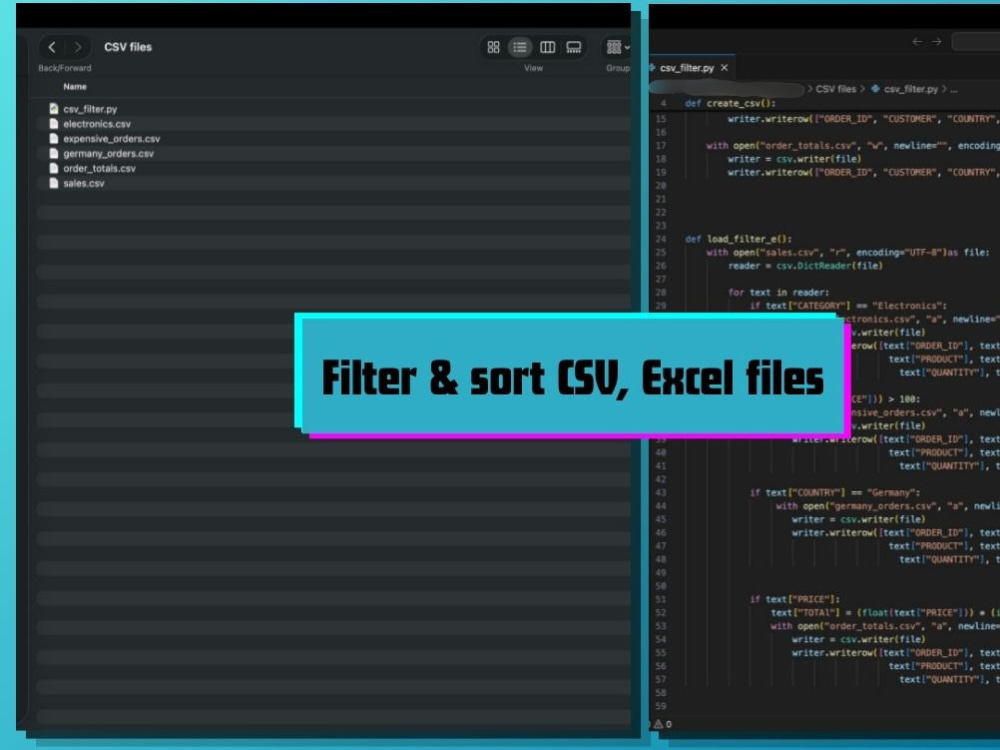This screenshot has width=1000, height=750.
Task: Navigate back using the editor arrow
Action: [917, 41]
